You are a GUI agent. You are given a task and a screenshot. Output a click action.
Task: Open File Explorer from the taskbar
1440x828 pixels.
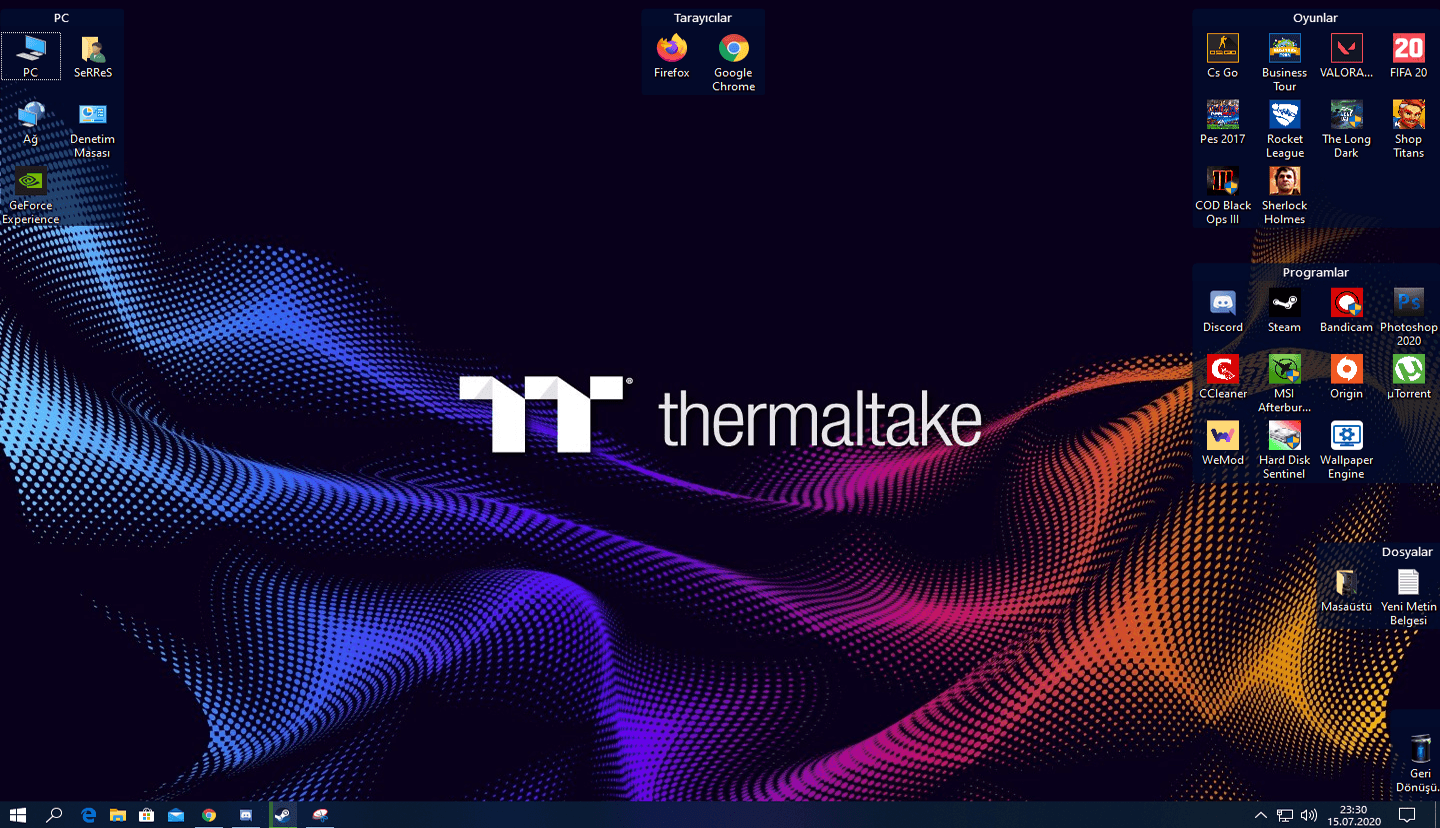click(117, 815)
